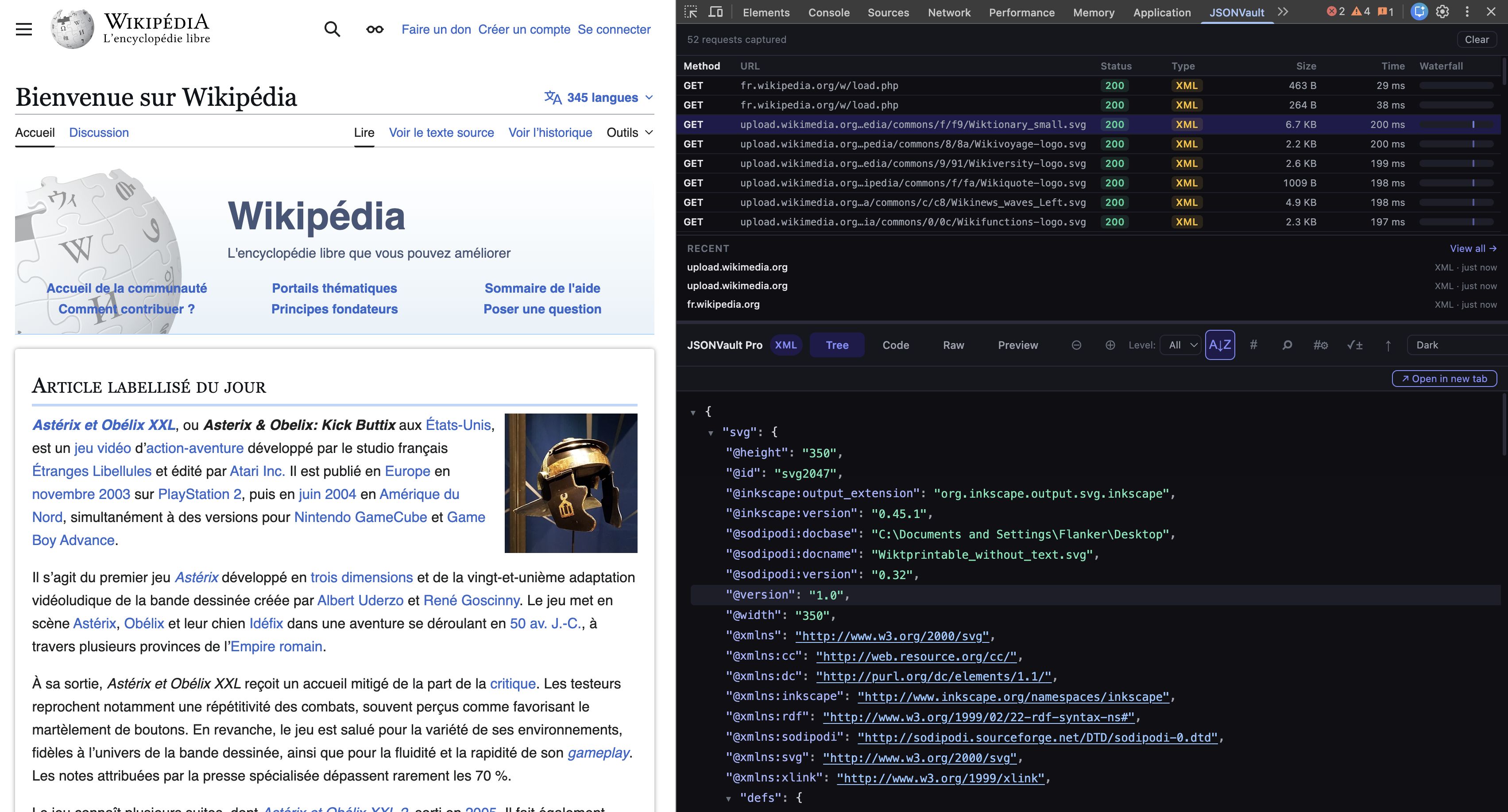Follow the Faire un don link
The image size is (1508, 812).
pos(436,29)
